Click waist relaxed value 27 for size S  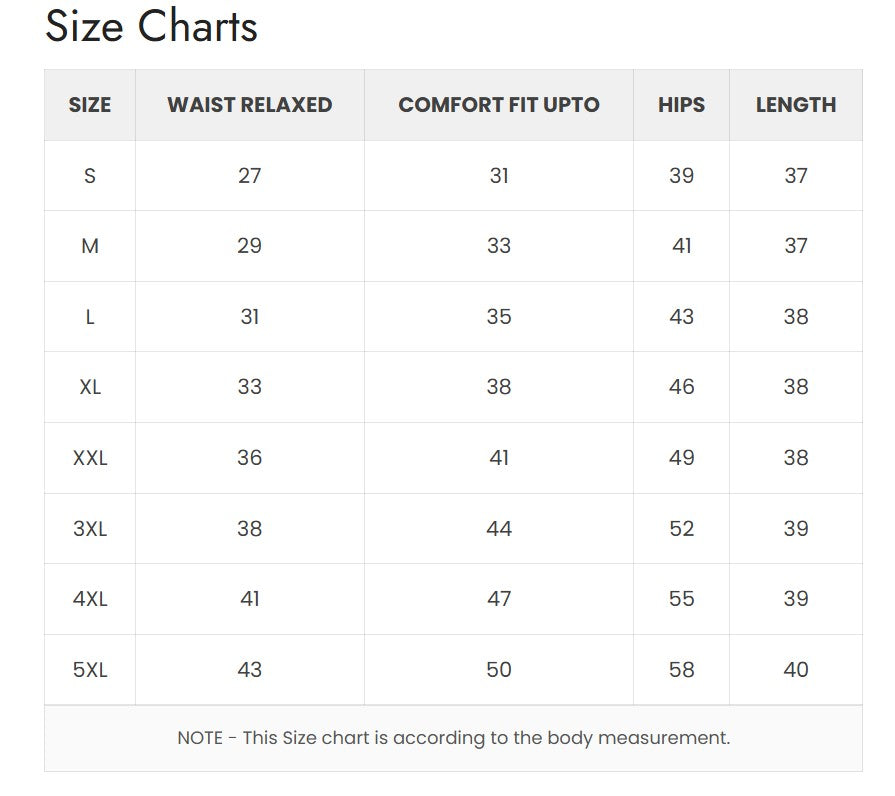[x=250, y=176]
